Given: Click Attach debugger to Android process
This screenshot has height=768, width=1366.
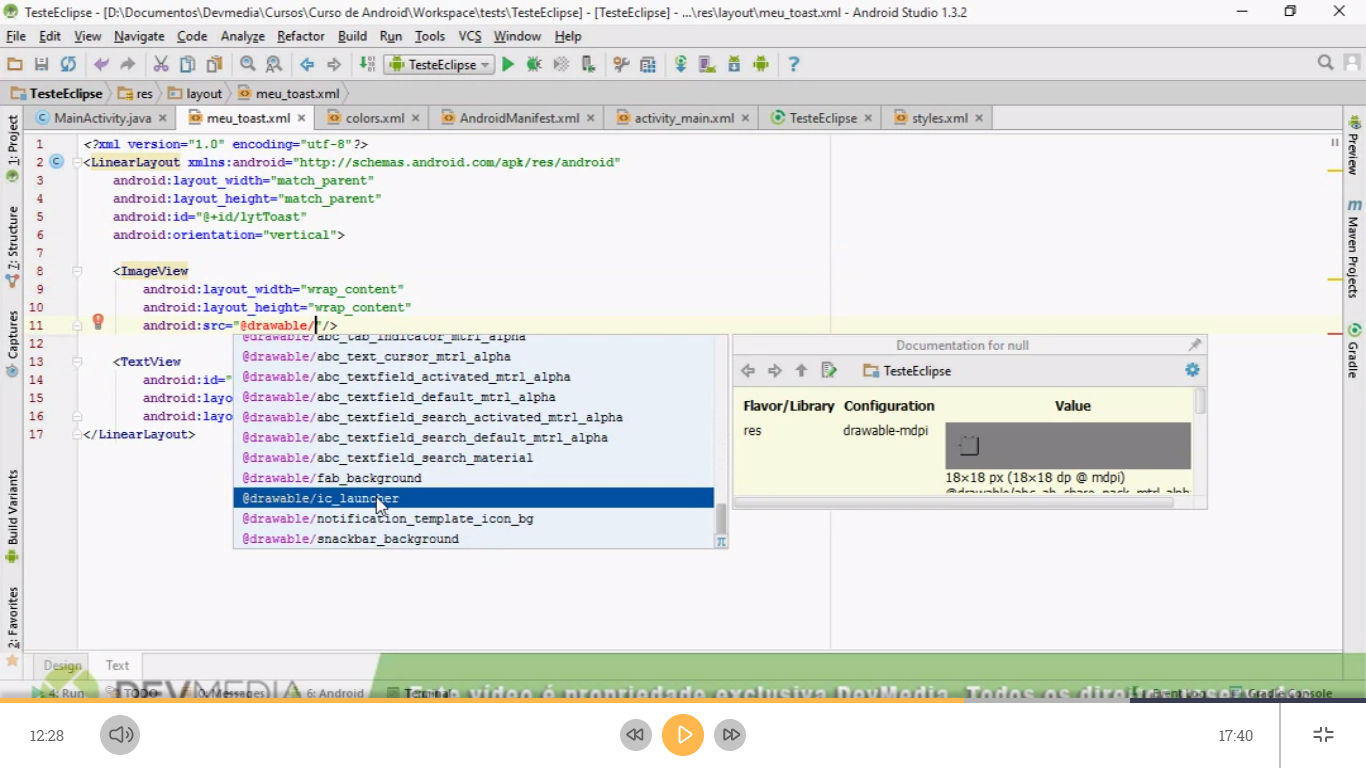Looking at the screenshot, I should click(x=588, y=64).
